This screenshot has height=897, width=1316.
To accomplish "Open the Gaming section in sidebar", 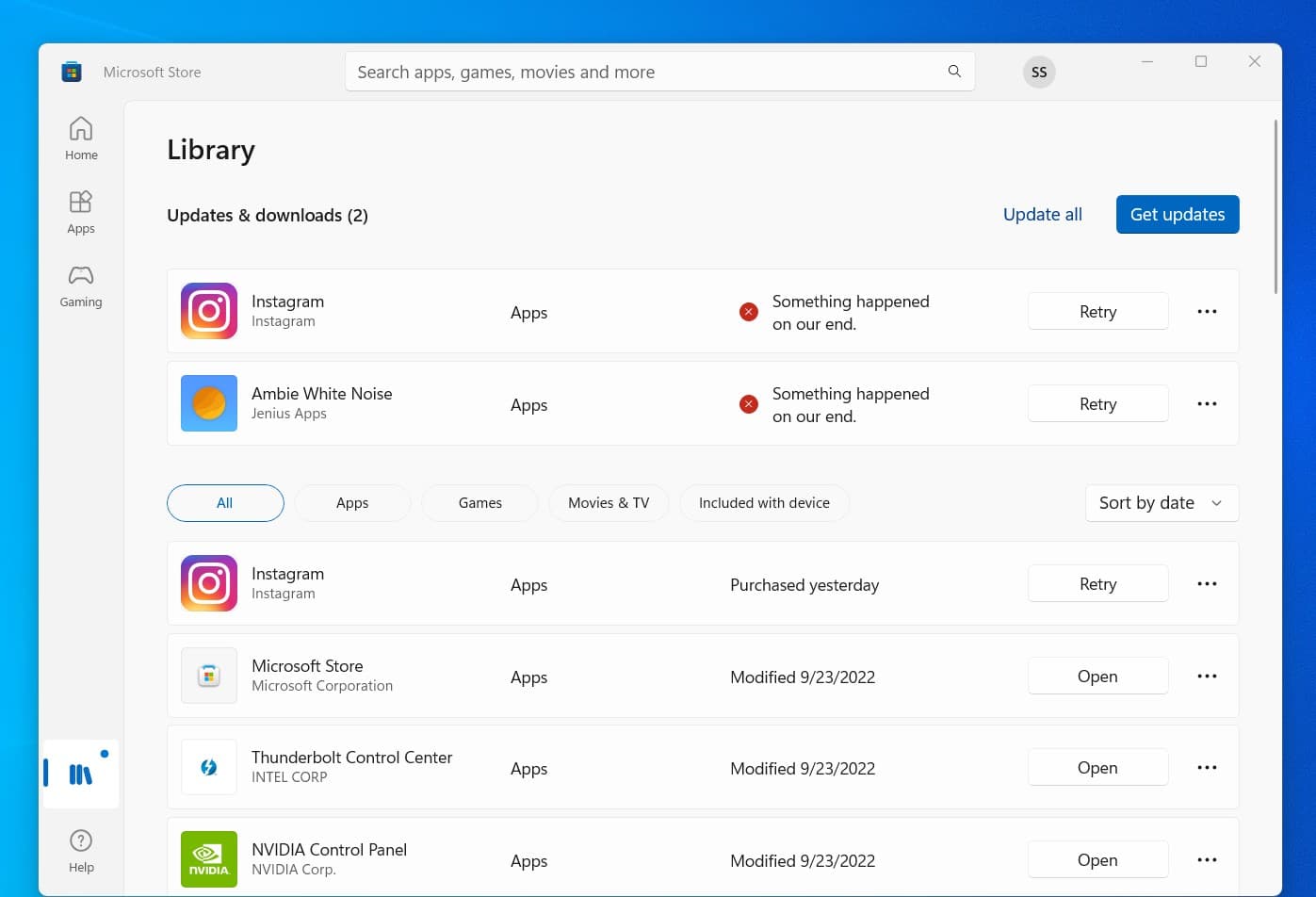I will click(x=81, y=285).
